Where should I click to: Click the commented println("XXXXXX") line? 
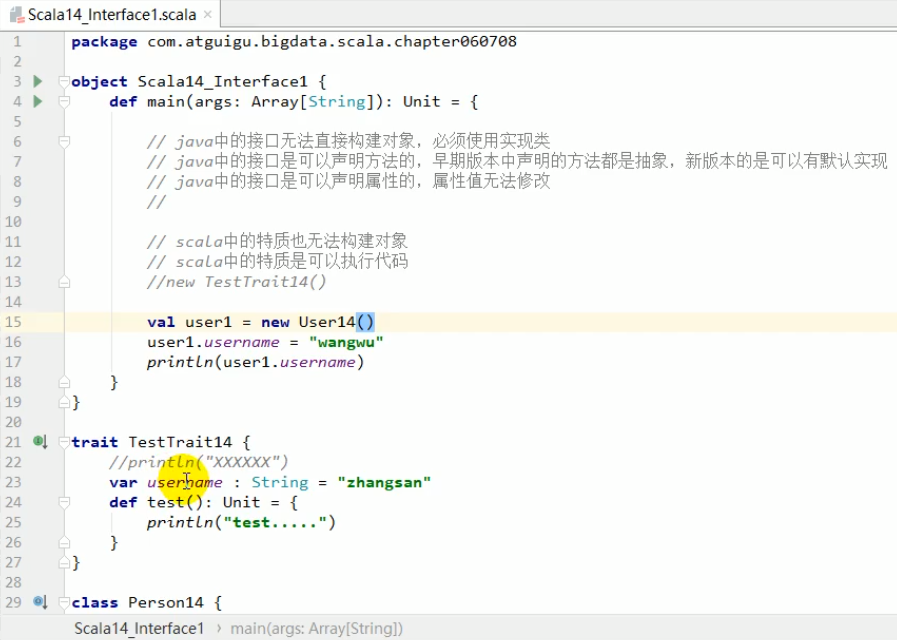[199, 462]
